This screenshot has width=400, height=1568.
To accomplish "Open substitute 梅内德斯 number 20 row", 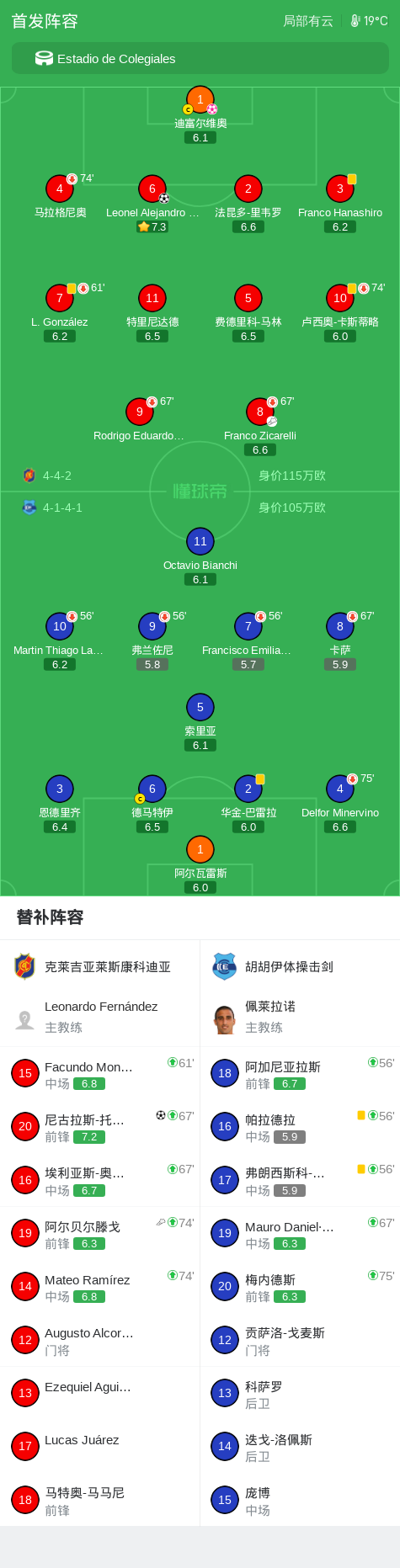I will (300, 1287).
